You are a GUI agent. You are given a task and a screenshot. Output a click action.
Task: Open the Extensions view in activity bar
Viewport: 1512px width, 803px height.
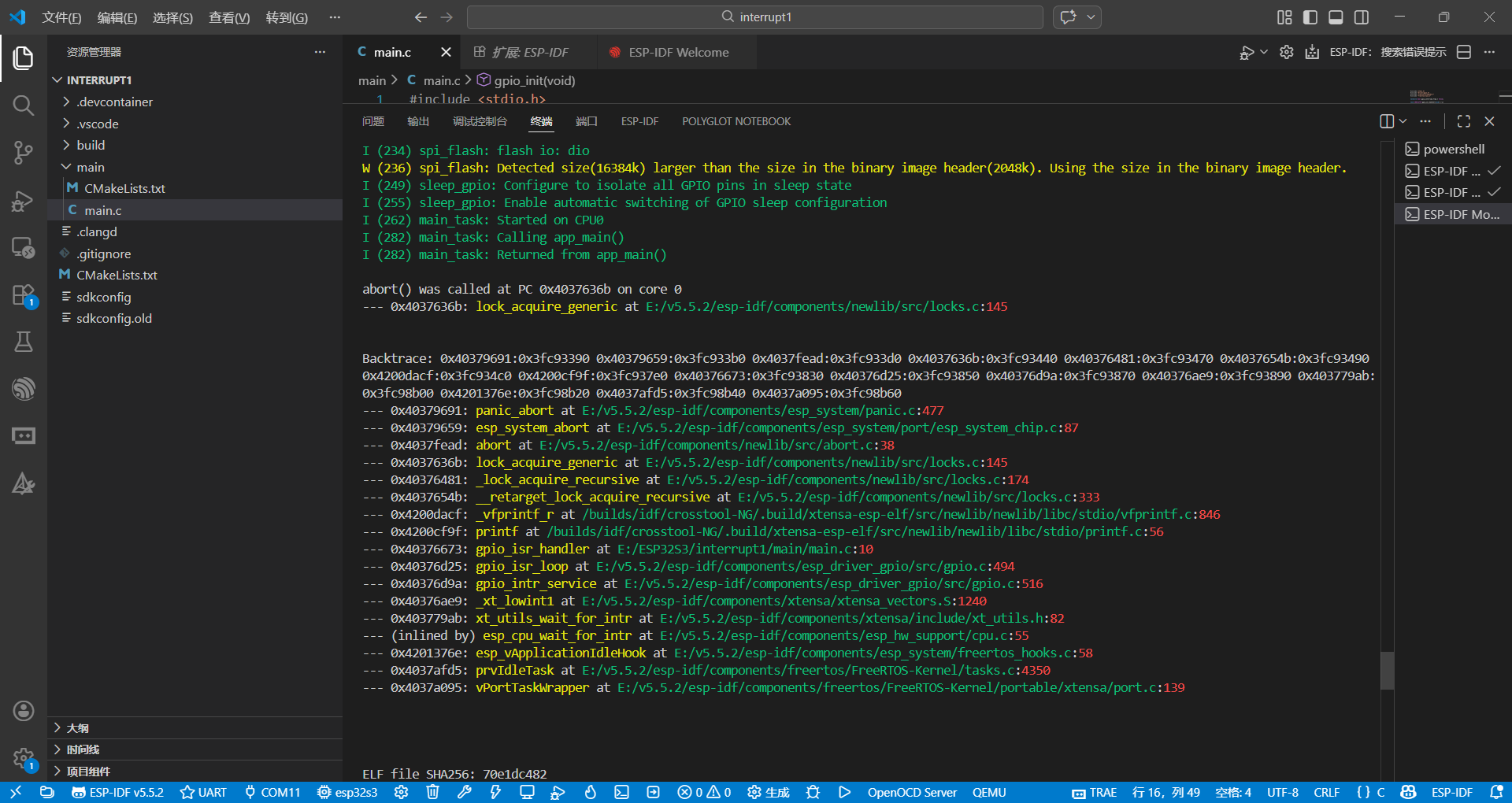point(23,294)
